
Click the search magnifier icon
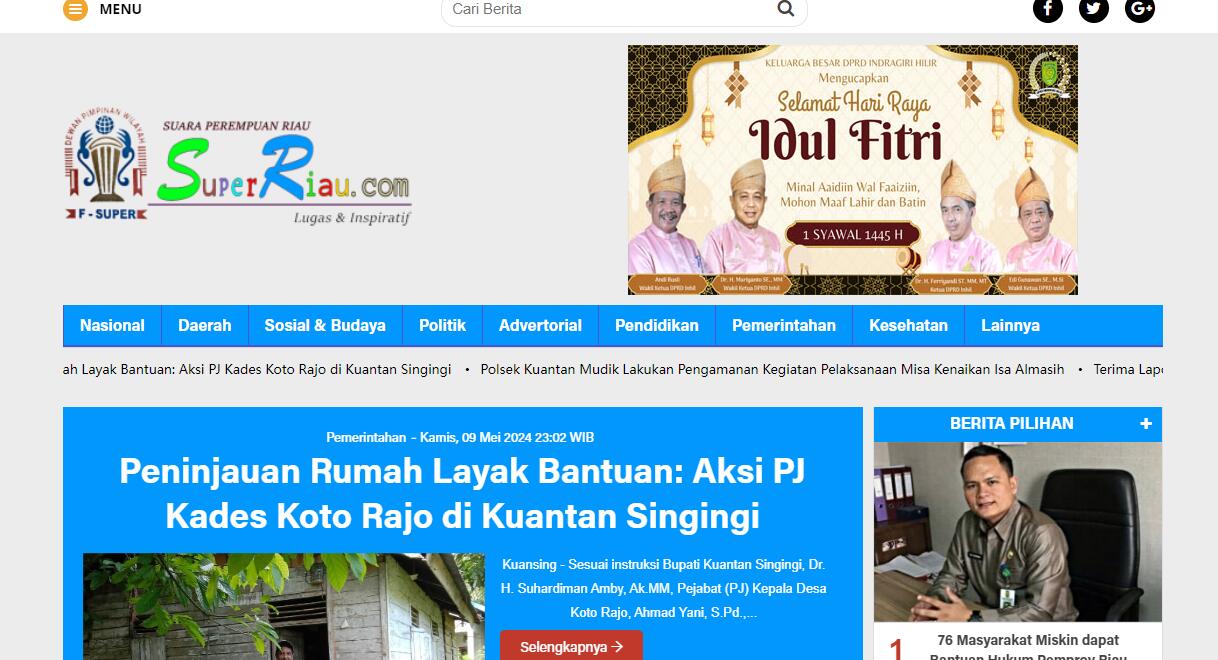(x=786, y=9)
